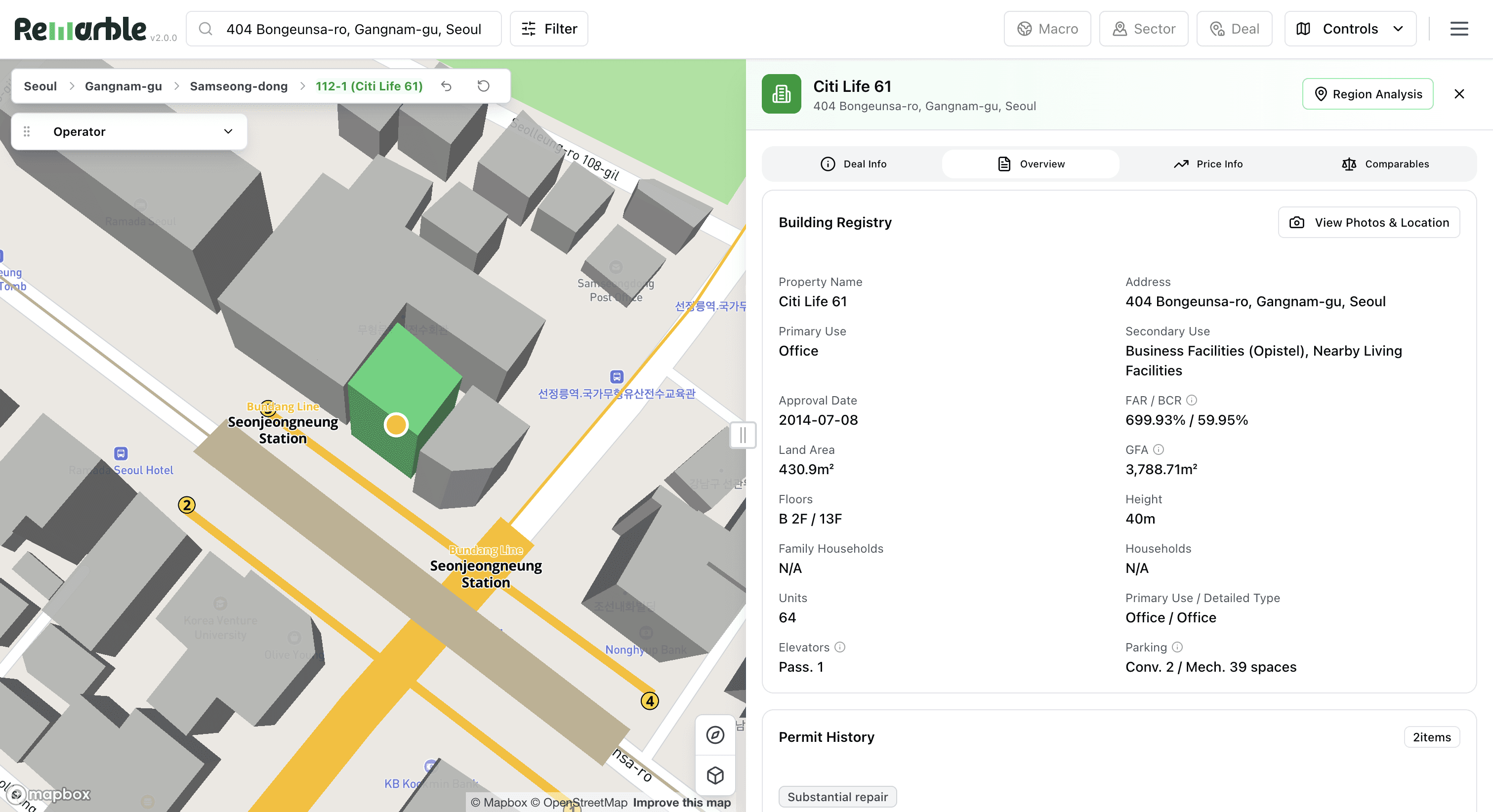The image size is (1493, 812).
Task: Click View Photos & Location button
Action: point(1369,223)
